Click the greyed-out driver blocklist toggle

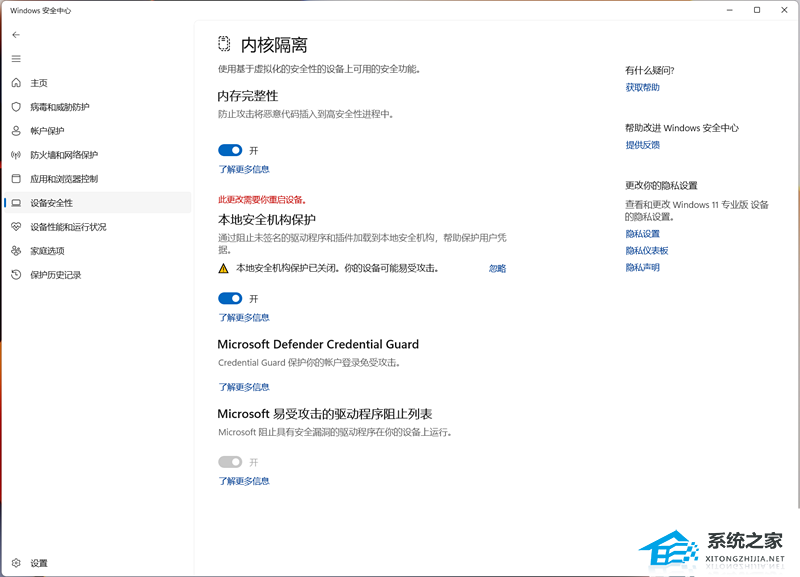230,462
